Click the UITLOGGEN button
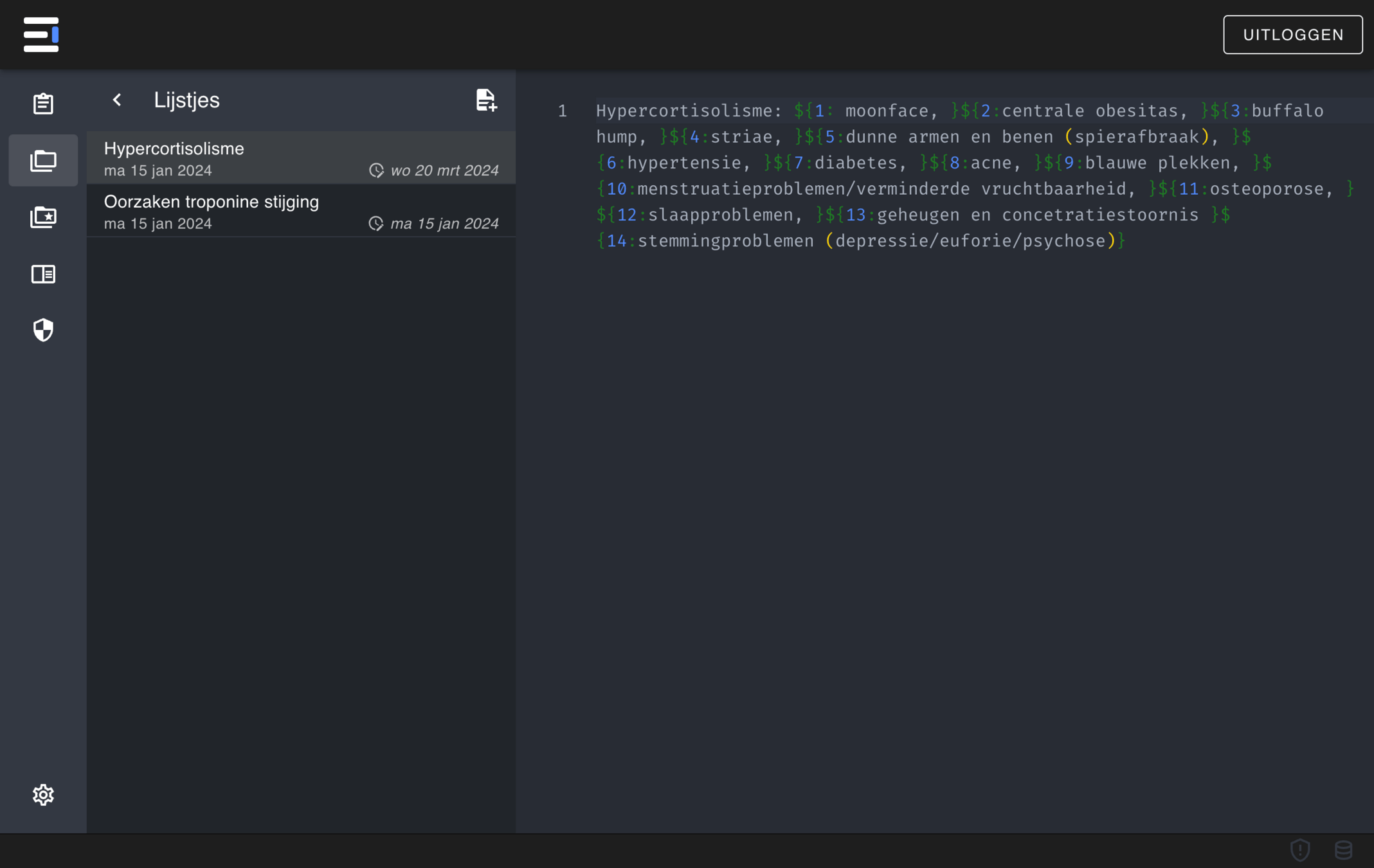 1292,35
